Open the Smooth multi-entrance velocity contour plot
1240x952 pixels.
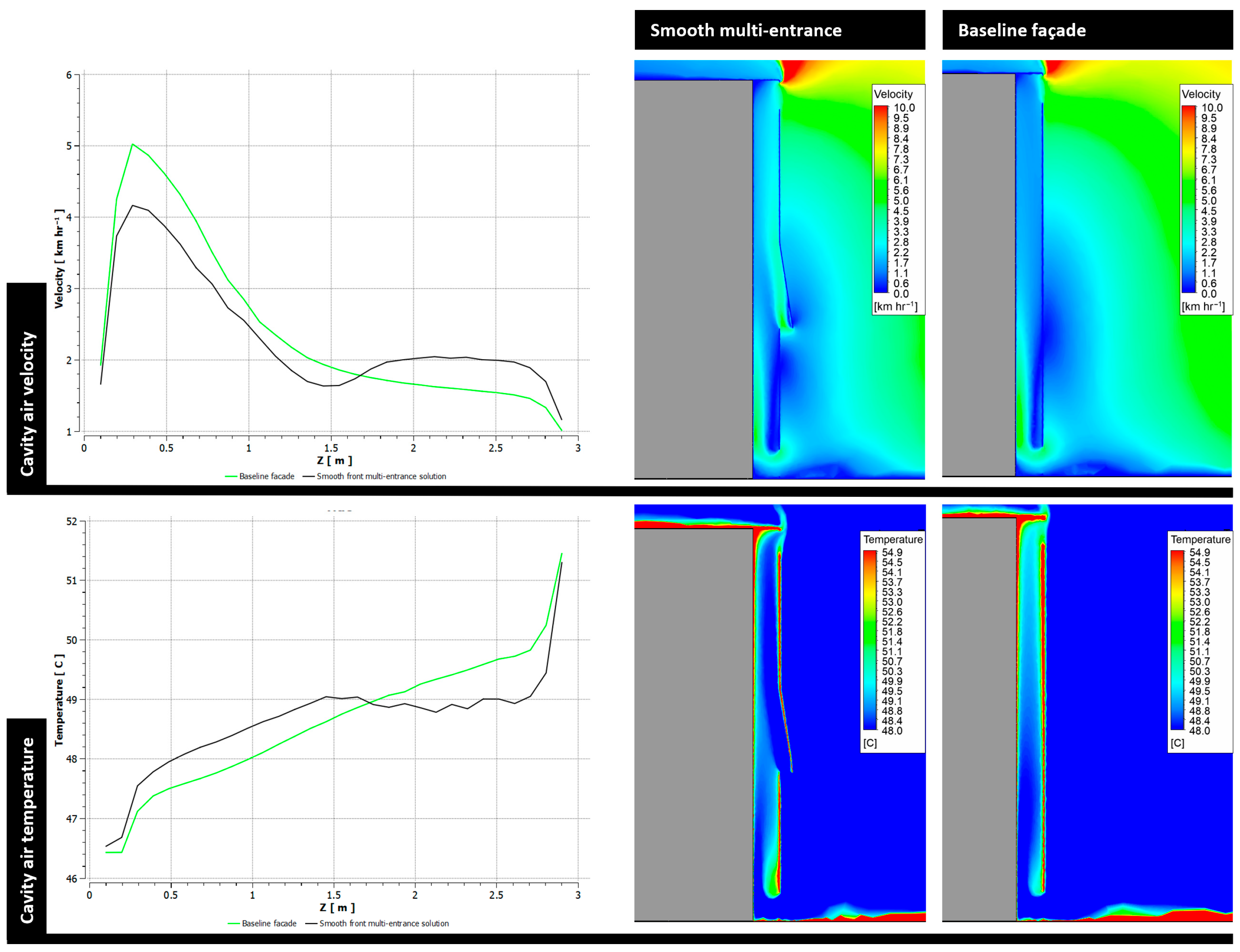pos(779,270)
